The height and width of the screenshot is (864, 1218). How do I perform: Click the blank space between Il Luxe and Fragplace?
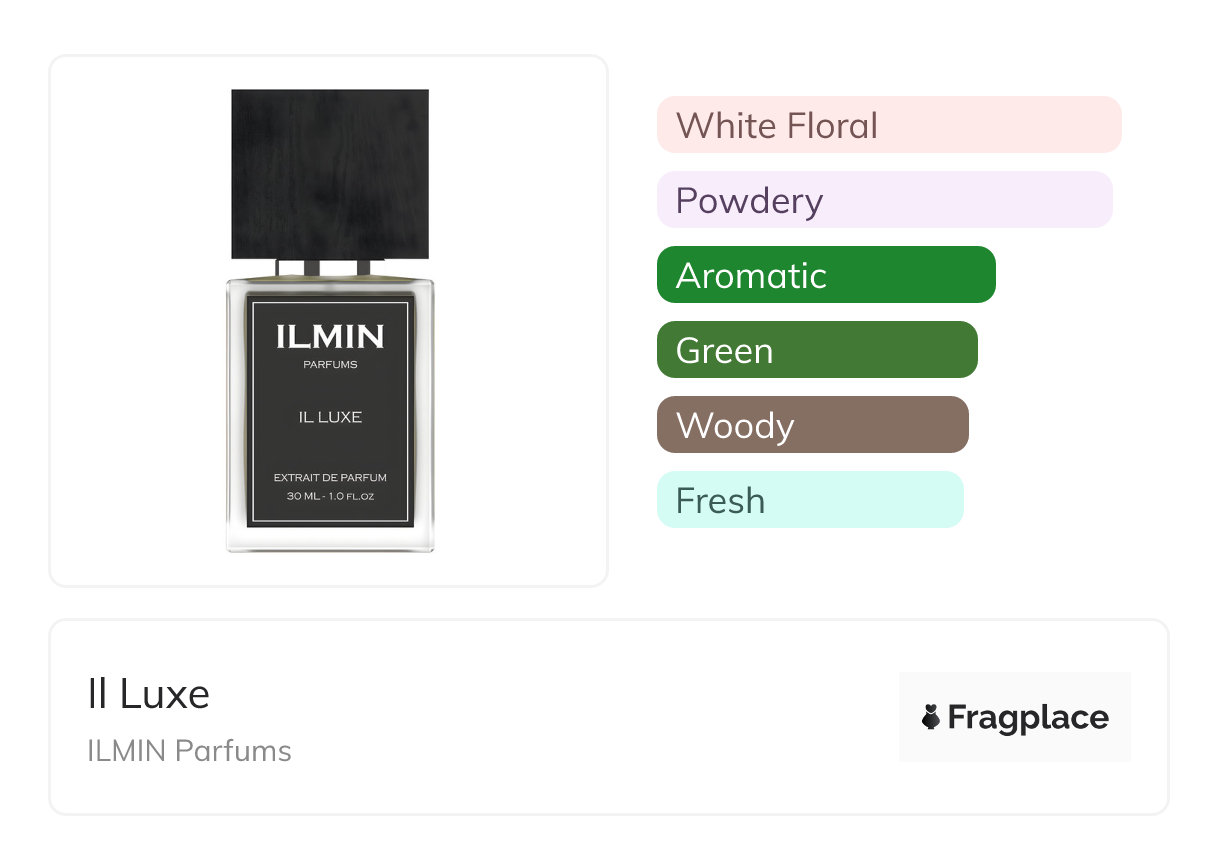(x=550, y=718)
